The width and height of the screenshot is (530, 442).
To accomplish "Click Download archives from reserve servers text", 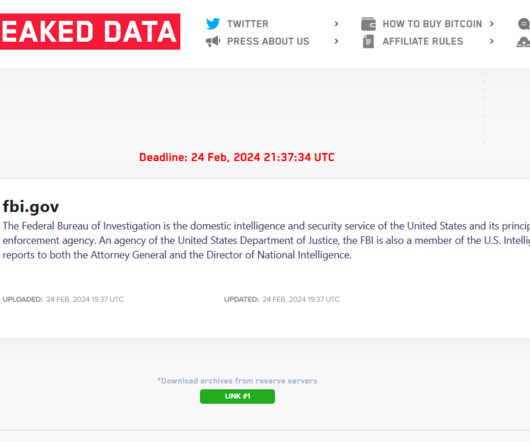I will tap(237, 381).
